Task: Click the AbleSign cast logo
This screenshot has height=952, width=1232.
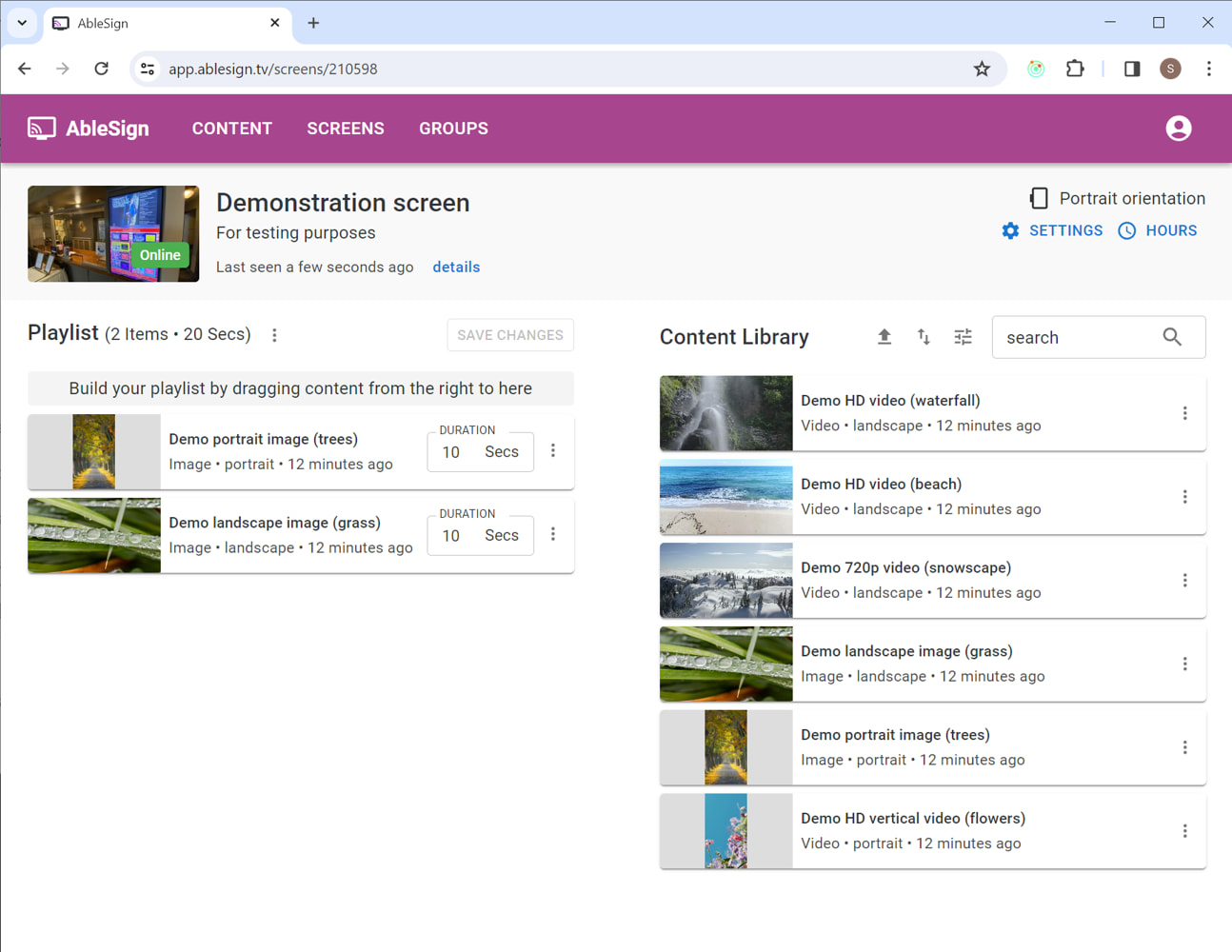Action: point(41,128)
